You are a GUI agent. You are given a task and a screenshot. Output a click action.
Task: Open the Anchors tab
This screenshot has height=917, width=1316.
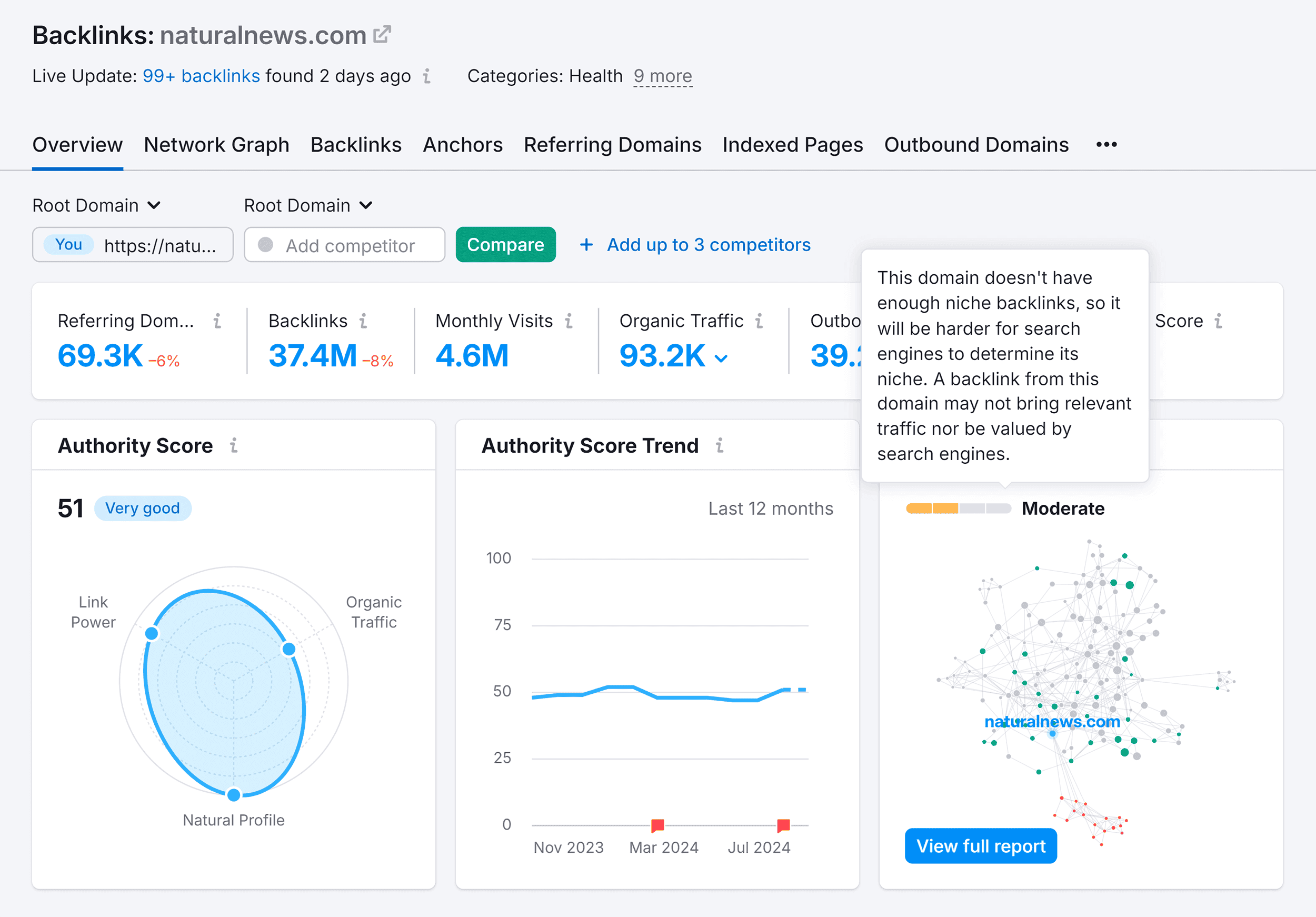click(463, 145)
